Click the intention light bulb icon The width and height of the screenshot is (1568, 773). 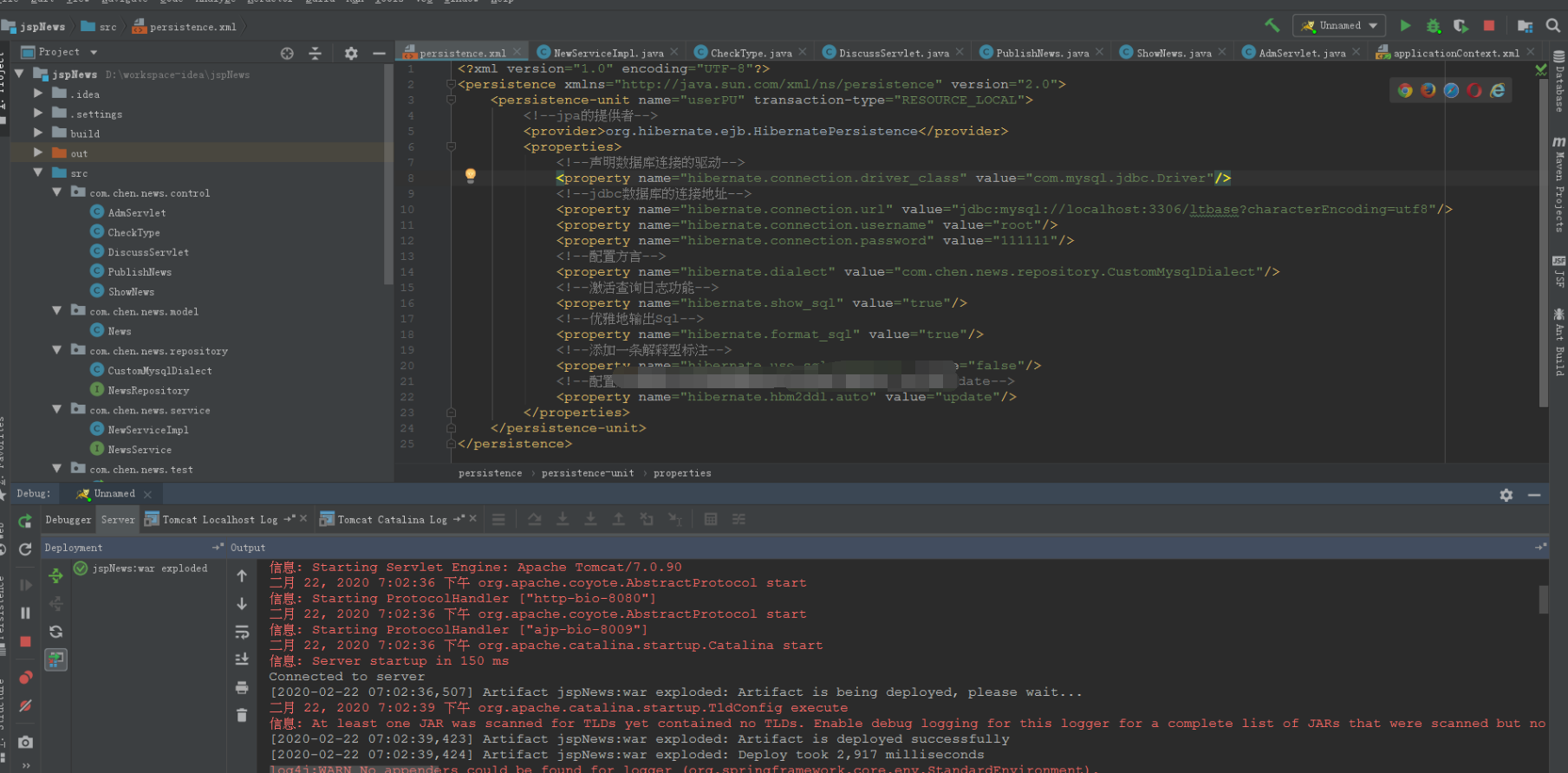(471, 176)
